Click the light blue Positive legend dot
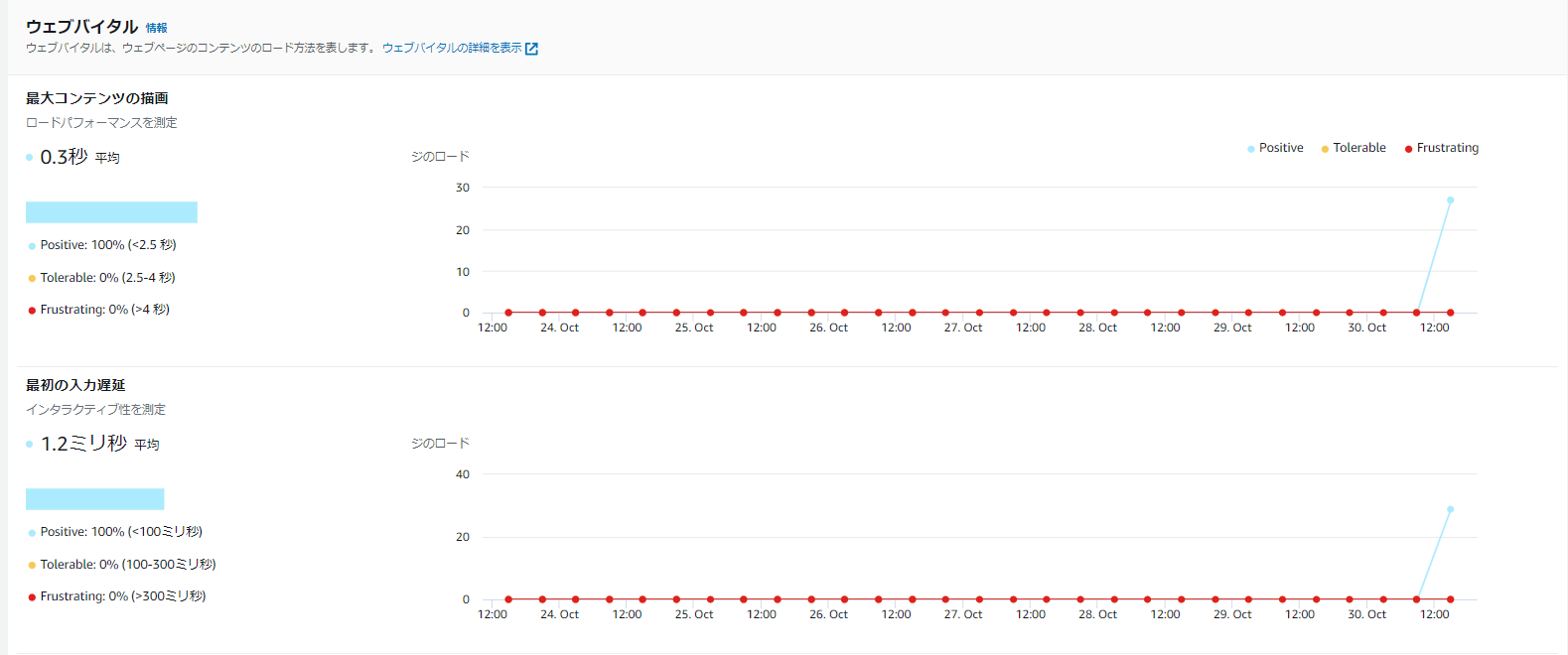The width and height of the screenshot is (1568, 655). [x=1250, y=149]
